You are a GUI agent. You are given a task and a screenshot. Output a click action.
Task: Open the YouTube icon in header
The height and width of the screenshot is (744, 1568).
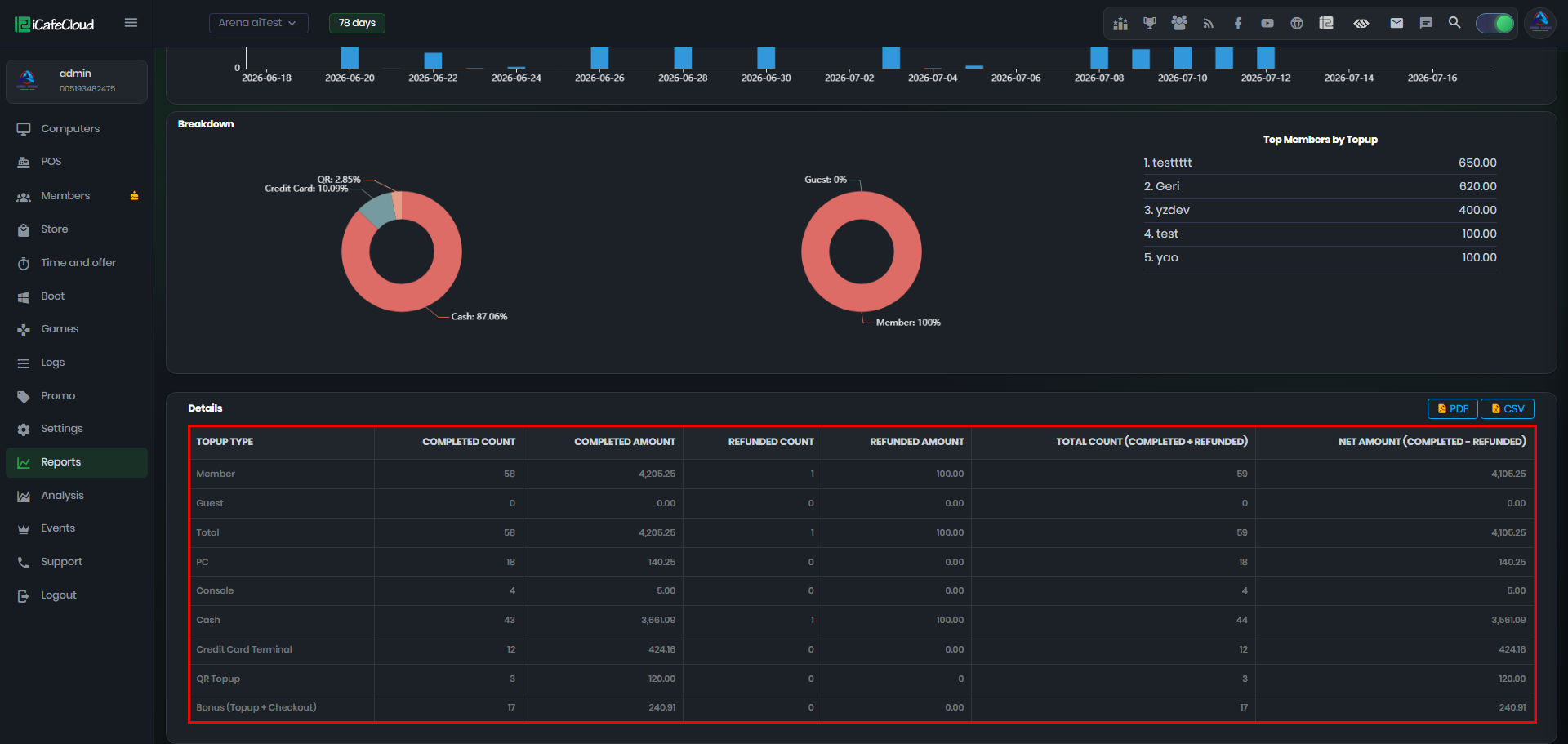point(1267,23)
